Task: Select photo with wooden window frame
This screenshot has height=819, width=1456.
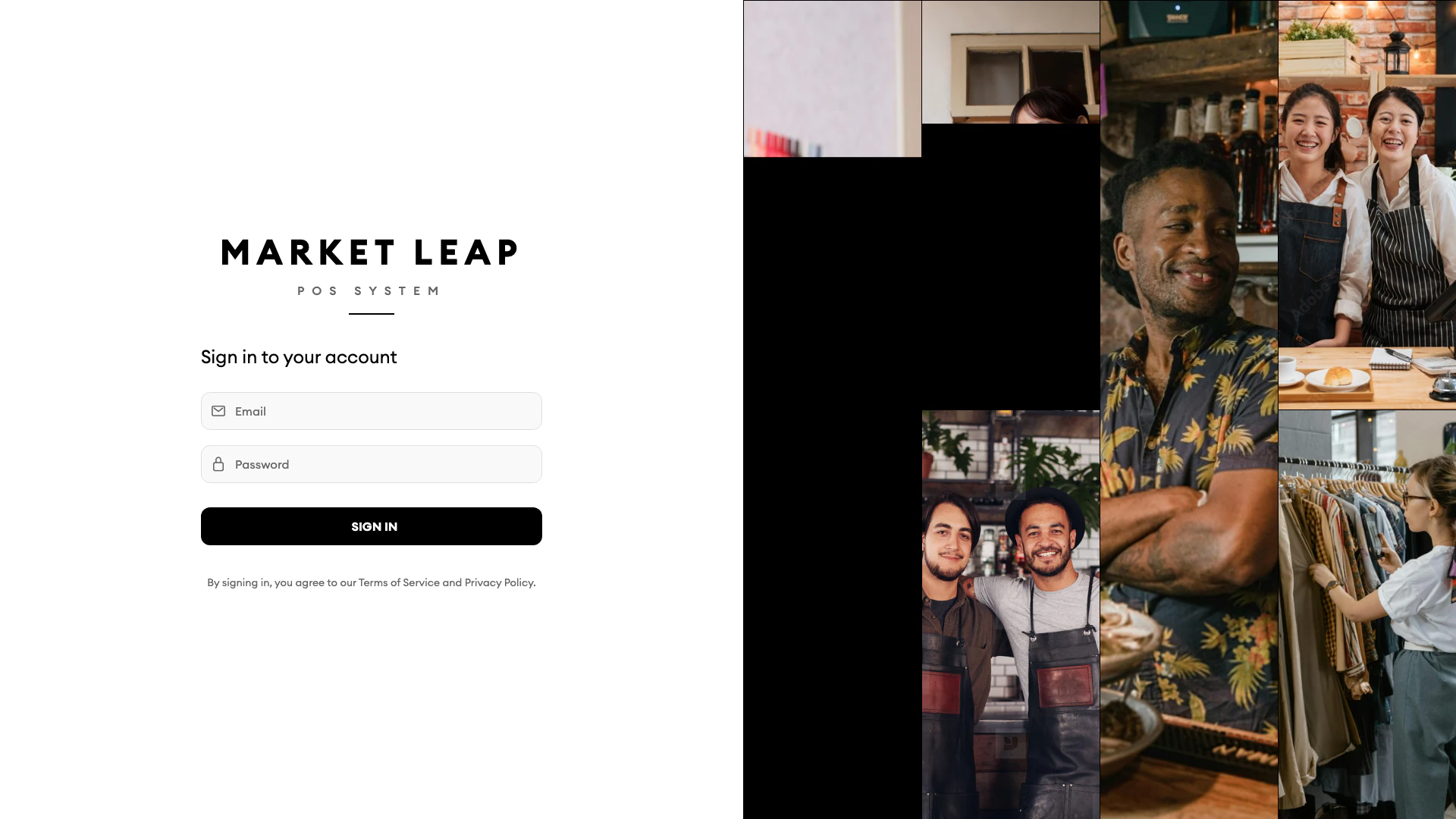Action: (1011, 61)
